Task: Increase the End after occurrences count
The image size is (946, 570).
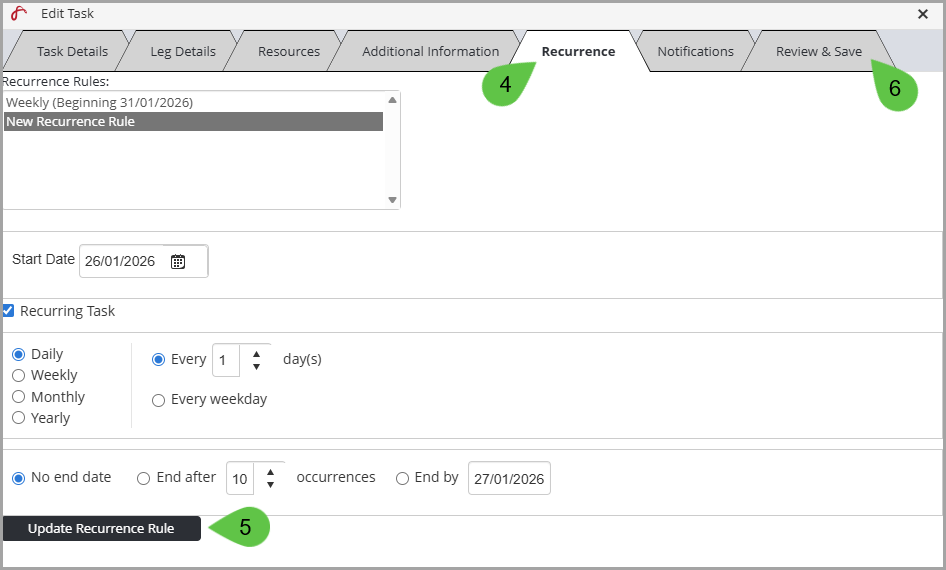Action: [270, 471]
